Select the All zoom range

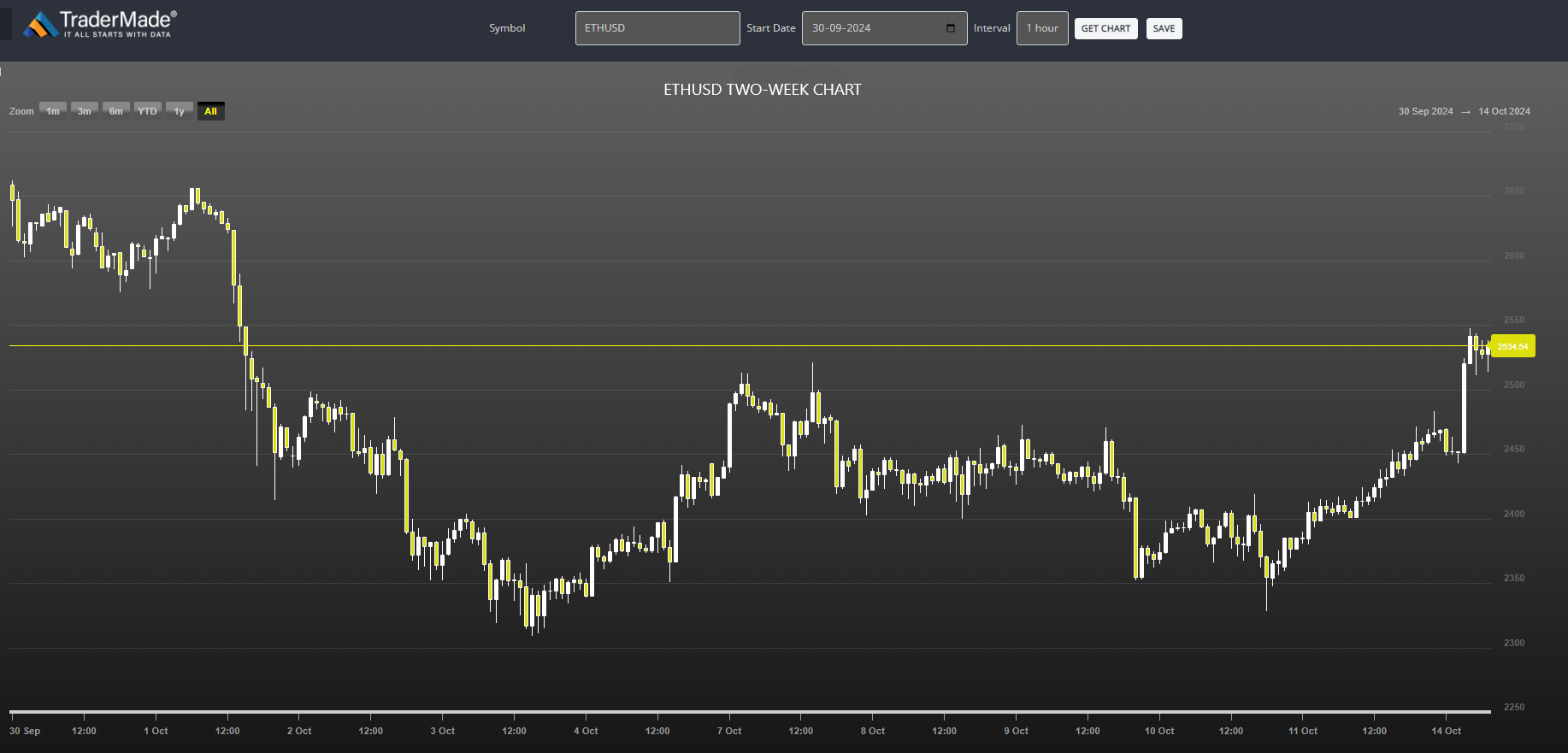(211, 111)
